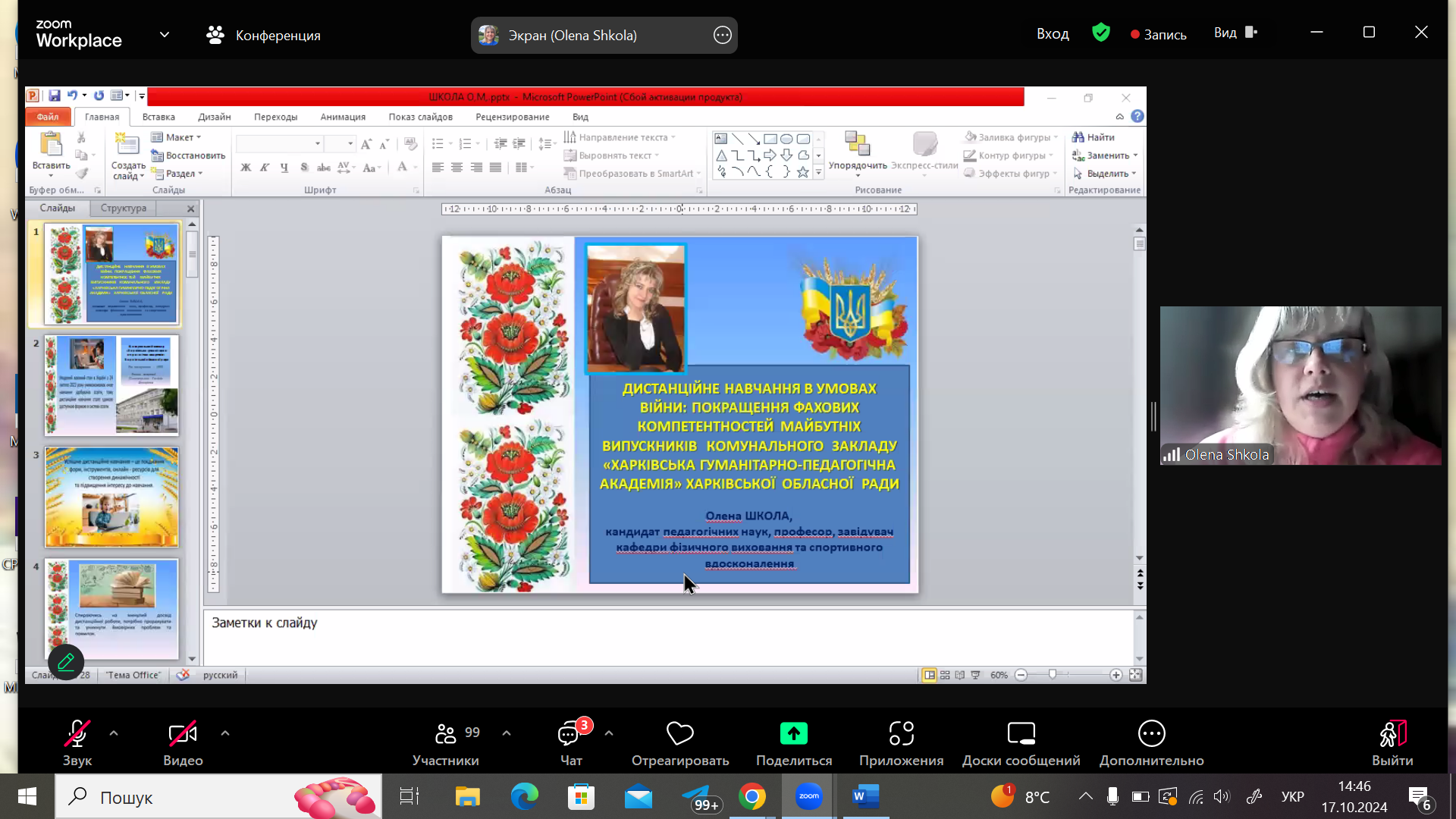This screenshot has width=1456, height=819.
Task: Toggle the Participants panel
Action: pyautogui.click(x=446, y=734)
